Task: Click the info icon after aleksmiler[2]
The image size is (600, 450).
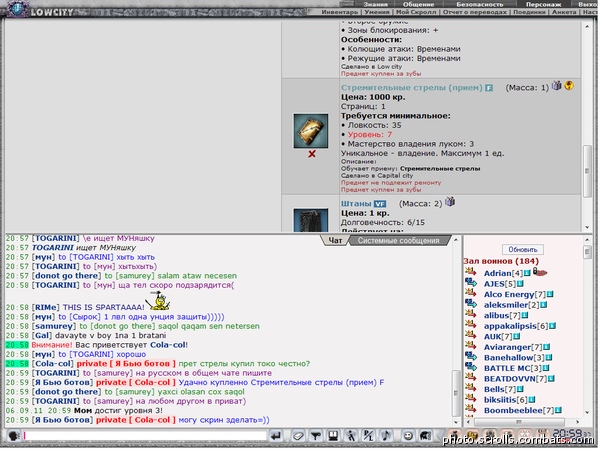Action: point(543,305)
